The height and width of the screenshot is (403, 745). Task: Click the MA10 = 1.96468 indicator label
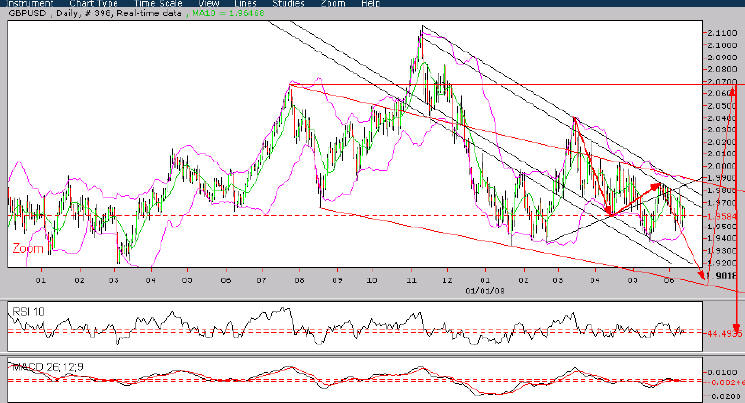(x=228, y=13)
